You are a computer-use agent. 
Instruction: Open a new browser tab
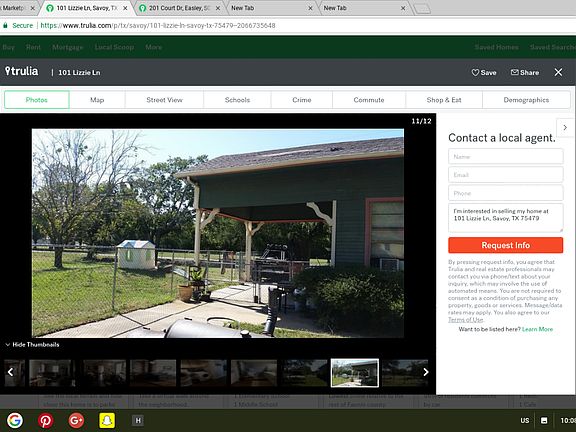[x=422, y=8]
